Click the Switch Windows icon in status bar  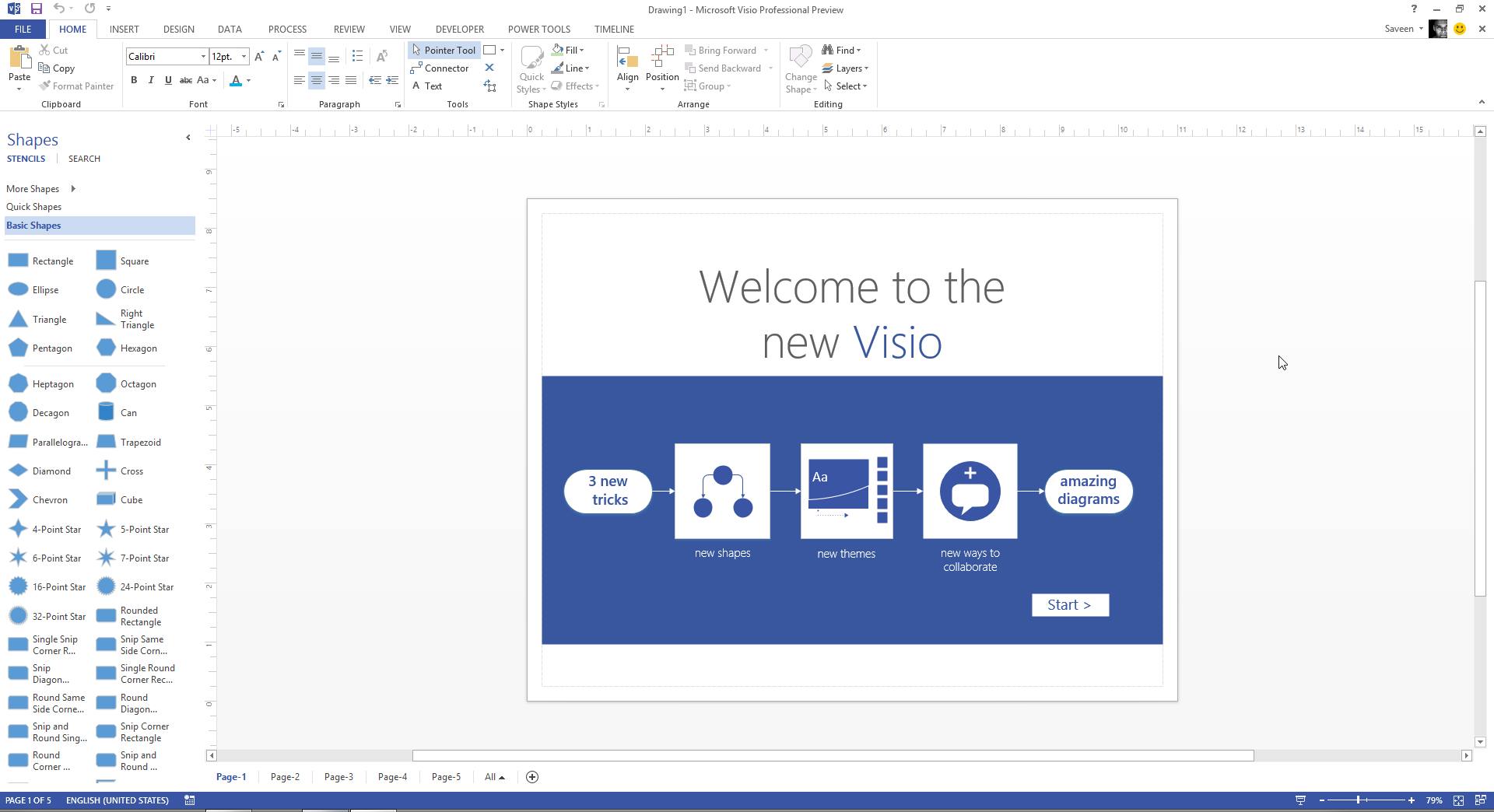click(x=1480, y=800)
